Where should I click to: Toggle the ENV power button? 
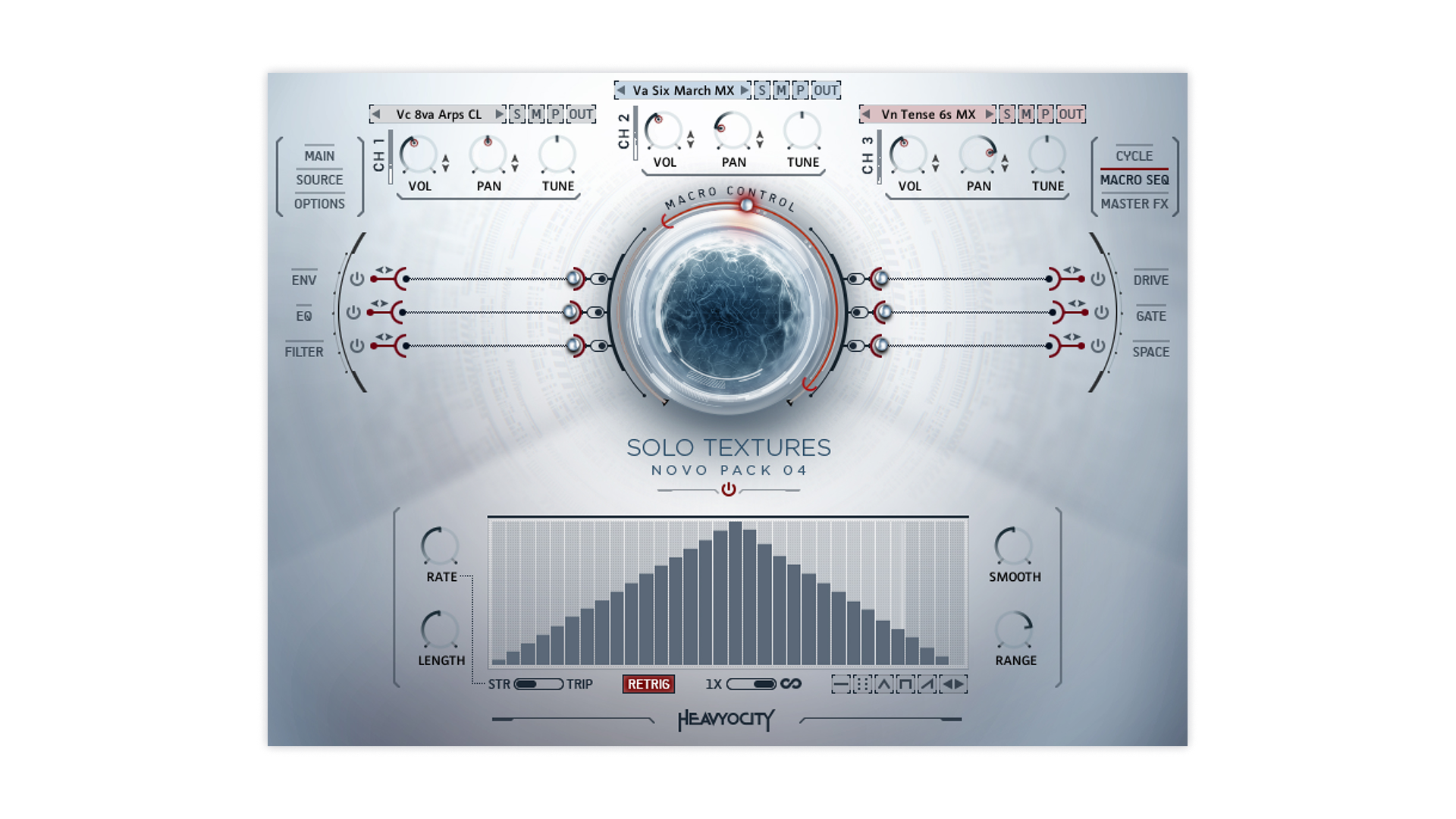357,279
